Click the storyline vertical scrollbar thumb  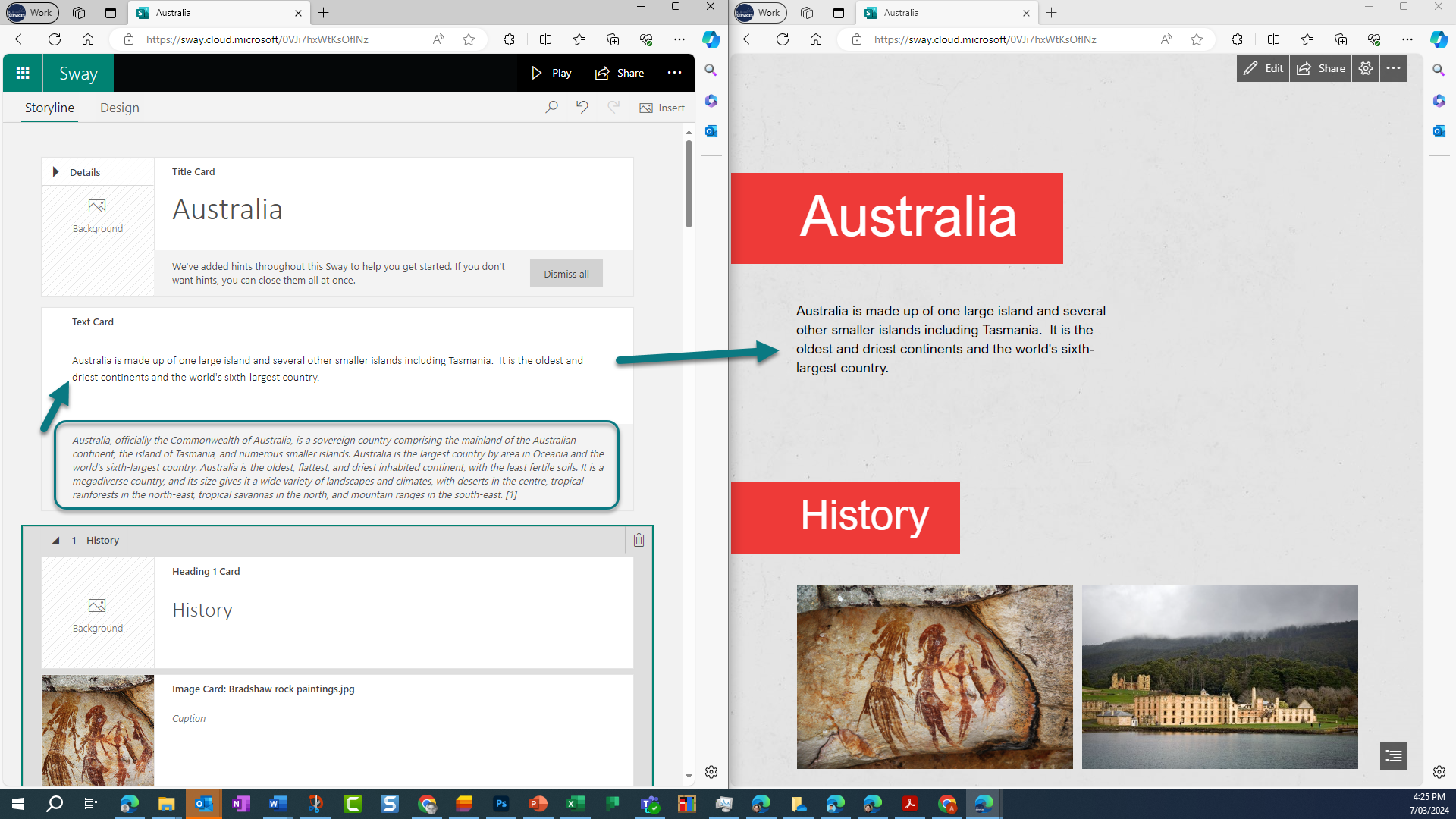tap(689, 184)
